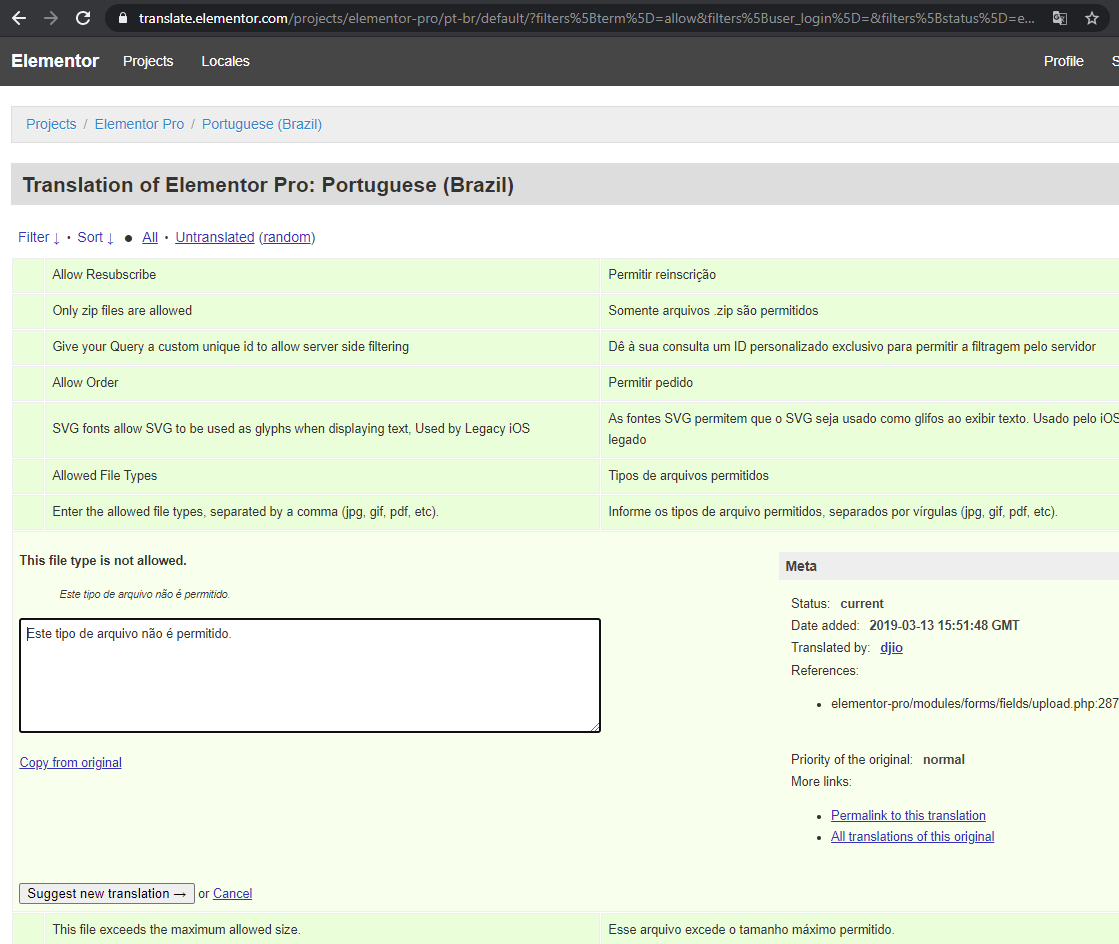1119x944 pixels.
Task: Click translation 'Tipos de arquivos permitidos'
Action: point(688,476)
